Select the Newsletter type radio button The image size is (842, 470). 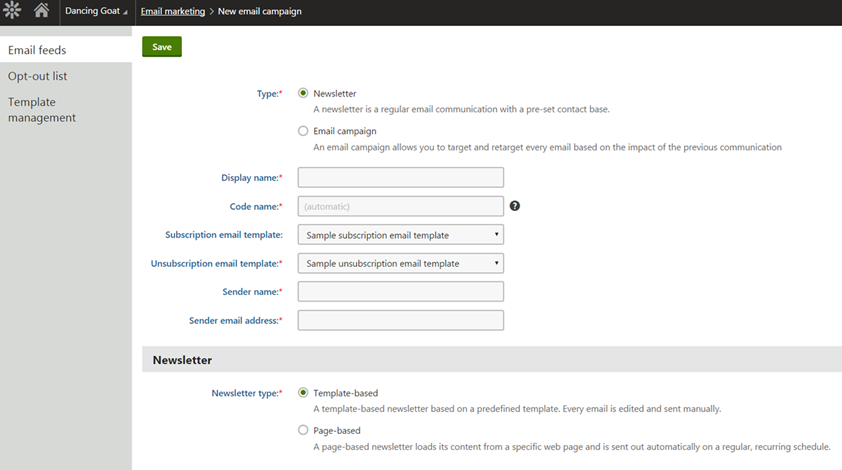304,93
